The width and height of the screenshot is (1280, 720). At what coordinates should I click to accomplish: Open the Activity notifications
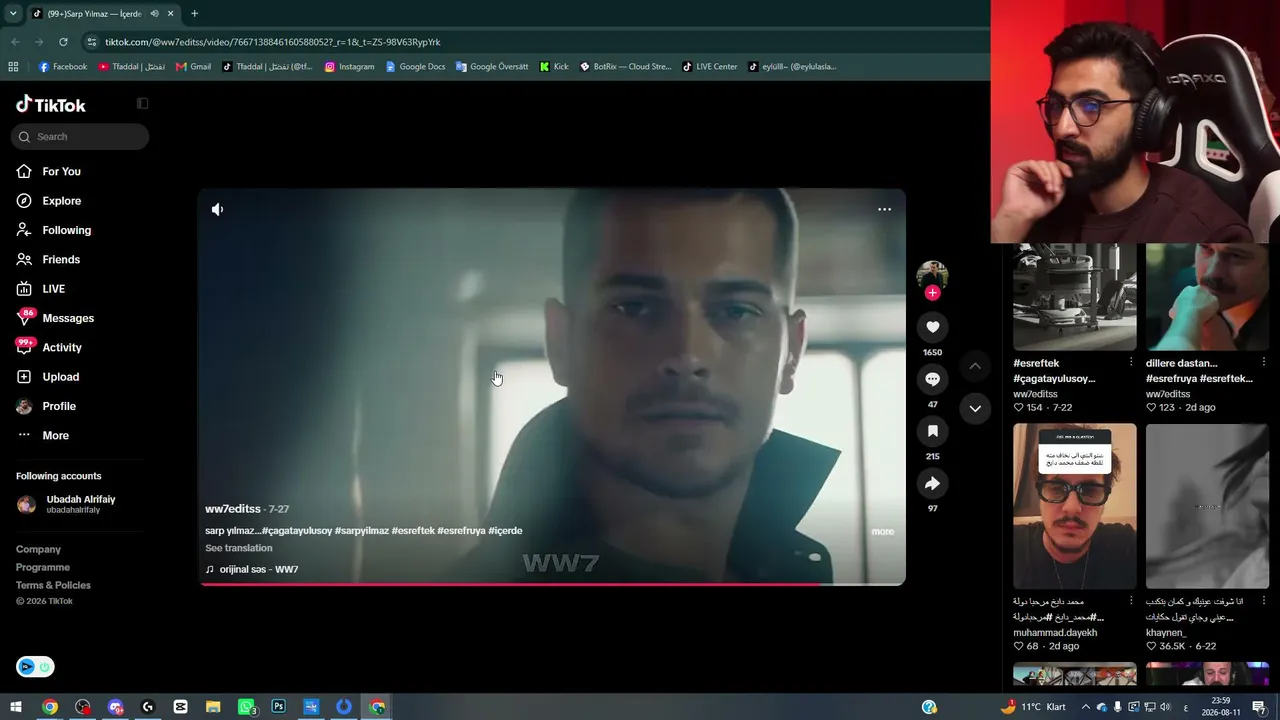[x=62, y=347]
